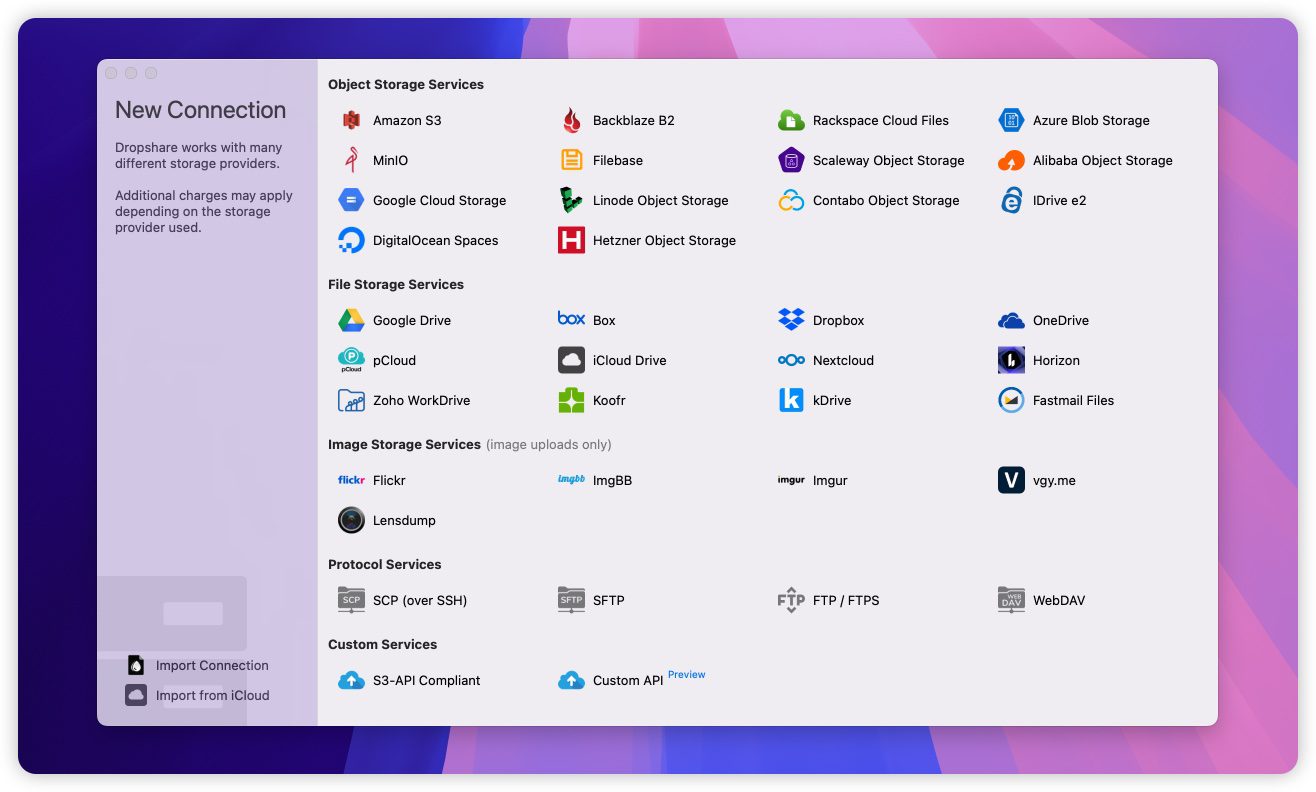1316x792 pixels.
Task: Choose the Google Drive triangle icon
Action: [351, 320]
